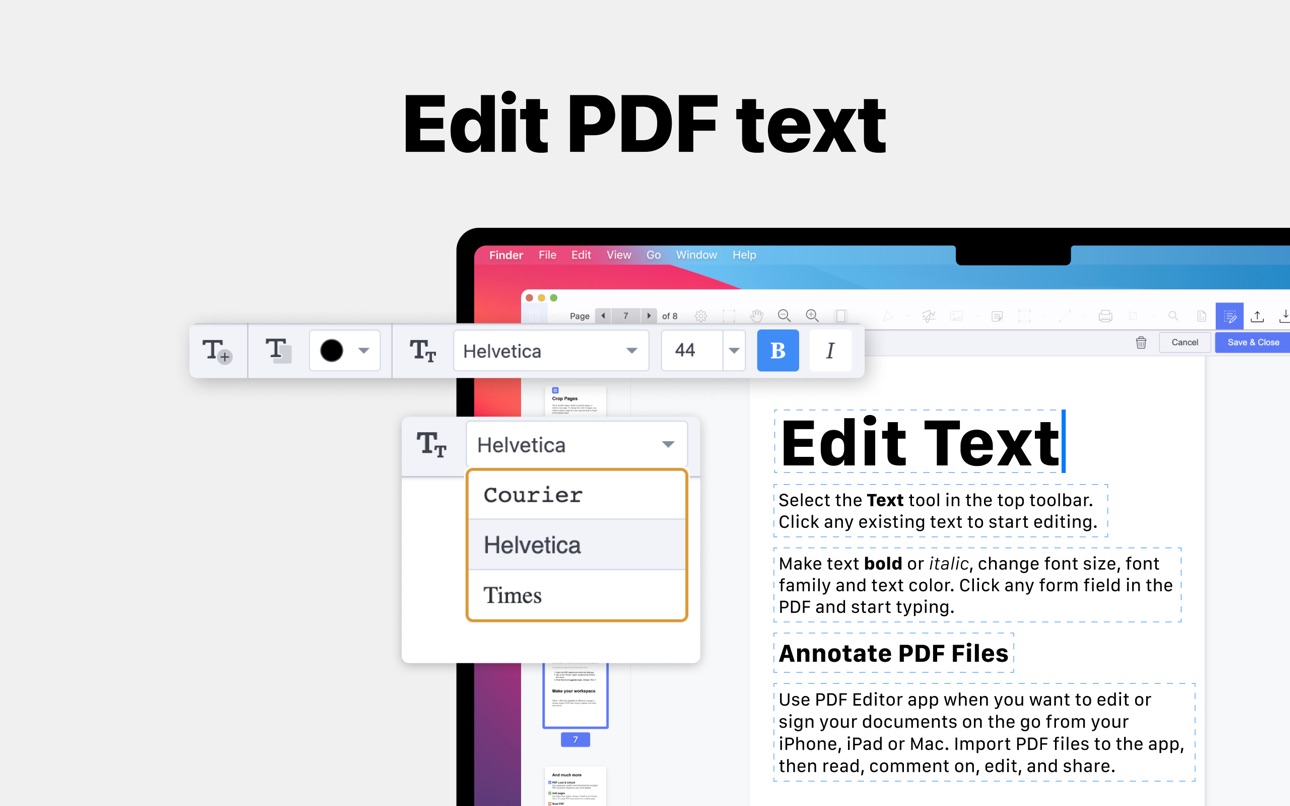
Task: Select the add text tool with plus sign
Action: [x=217, y=351]
